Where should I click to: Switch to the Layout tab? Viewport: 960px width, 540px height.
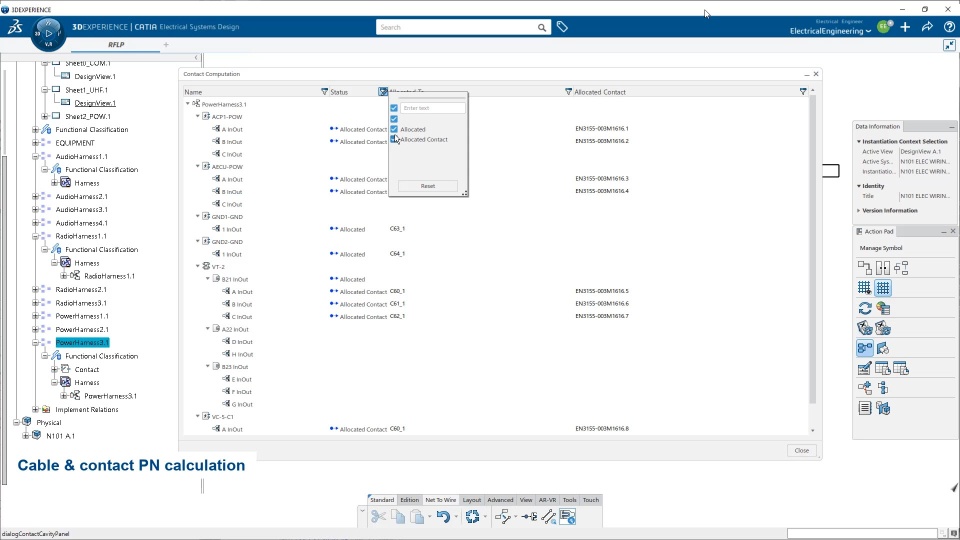click(471, 500)
